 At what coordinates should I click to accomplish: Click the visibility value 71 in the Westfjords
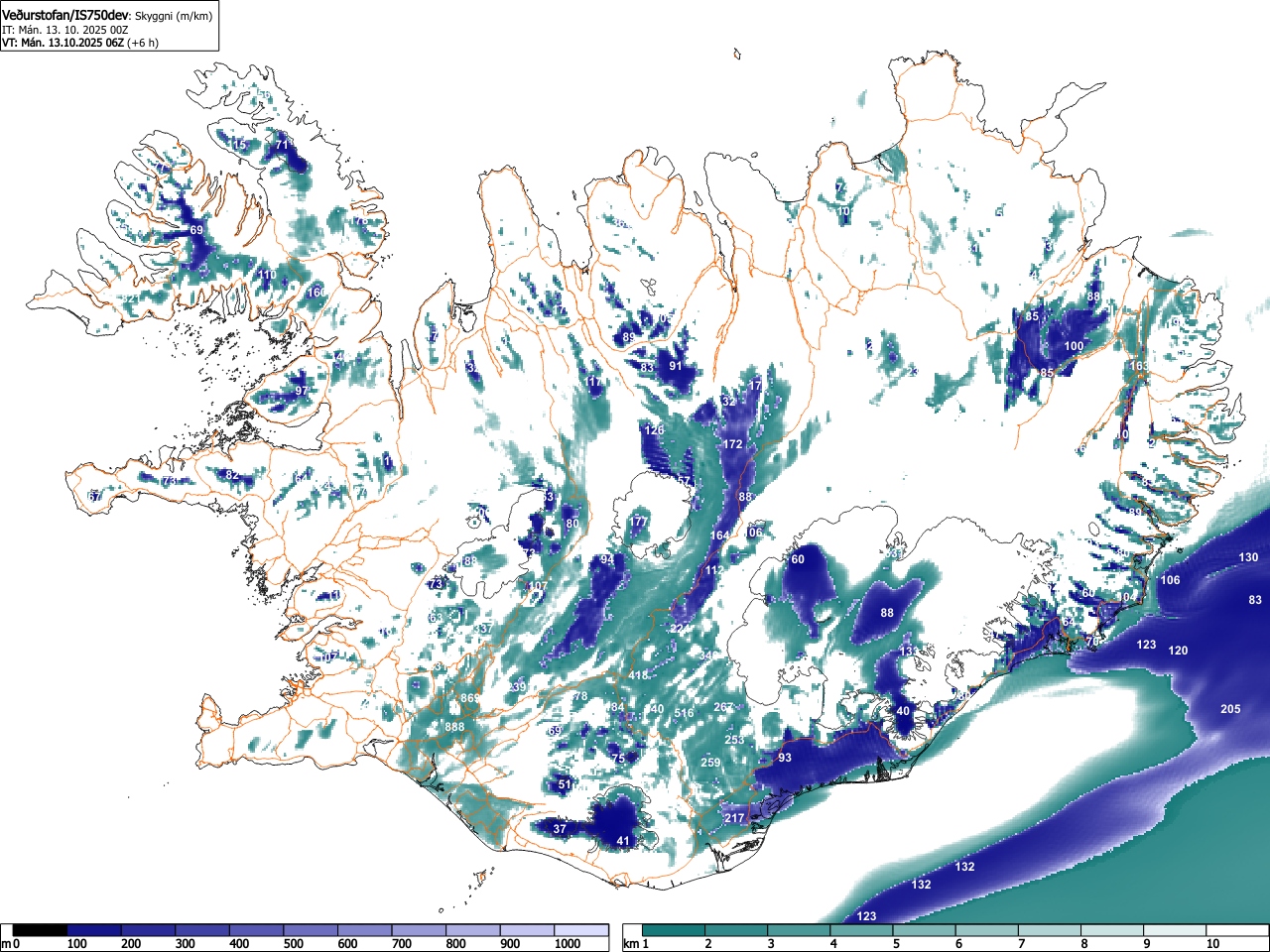point(282,145)
